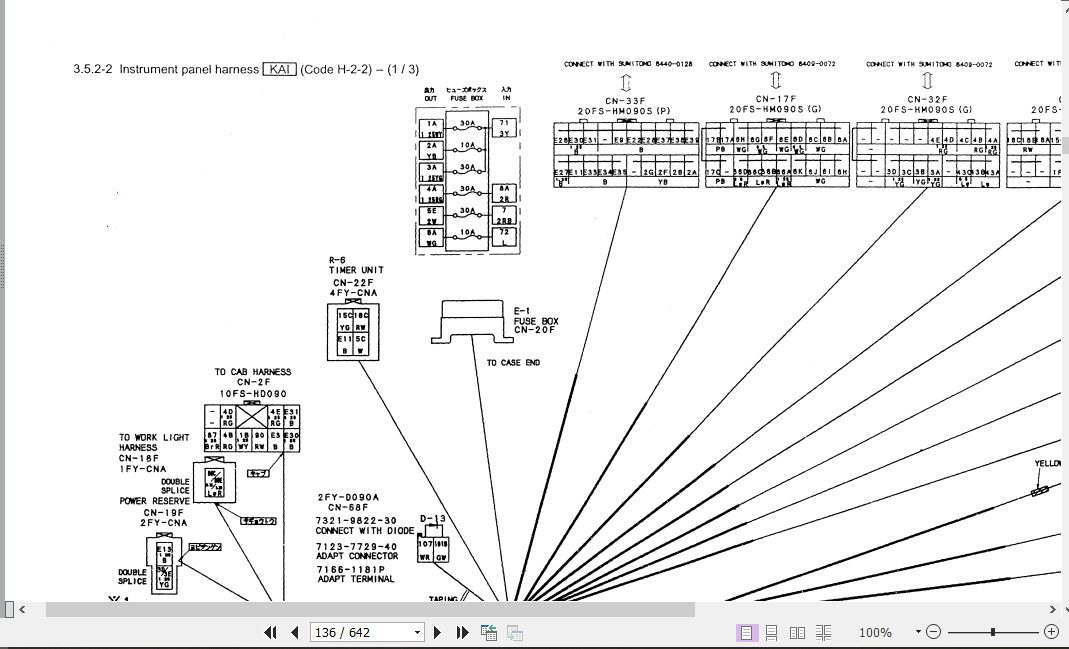Click the boxed KAI label

pyautogui.click(x=280, y=70)
